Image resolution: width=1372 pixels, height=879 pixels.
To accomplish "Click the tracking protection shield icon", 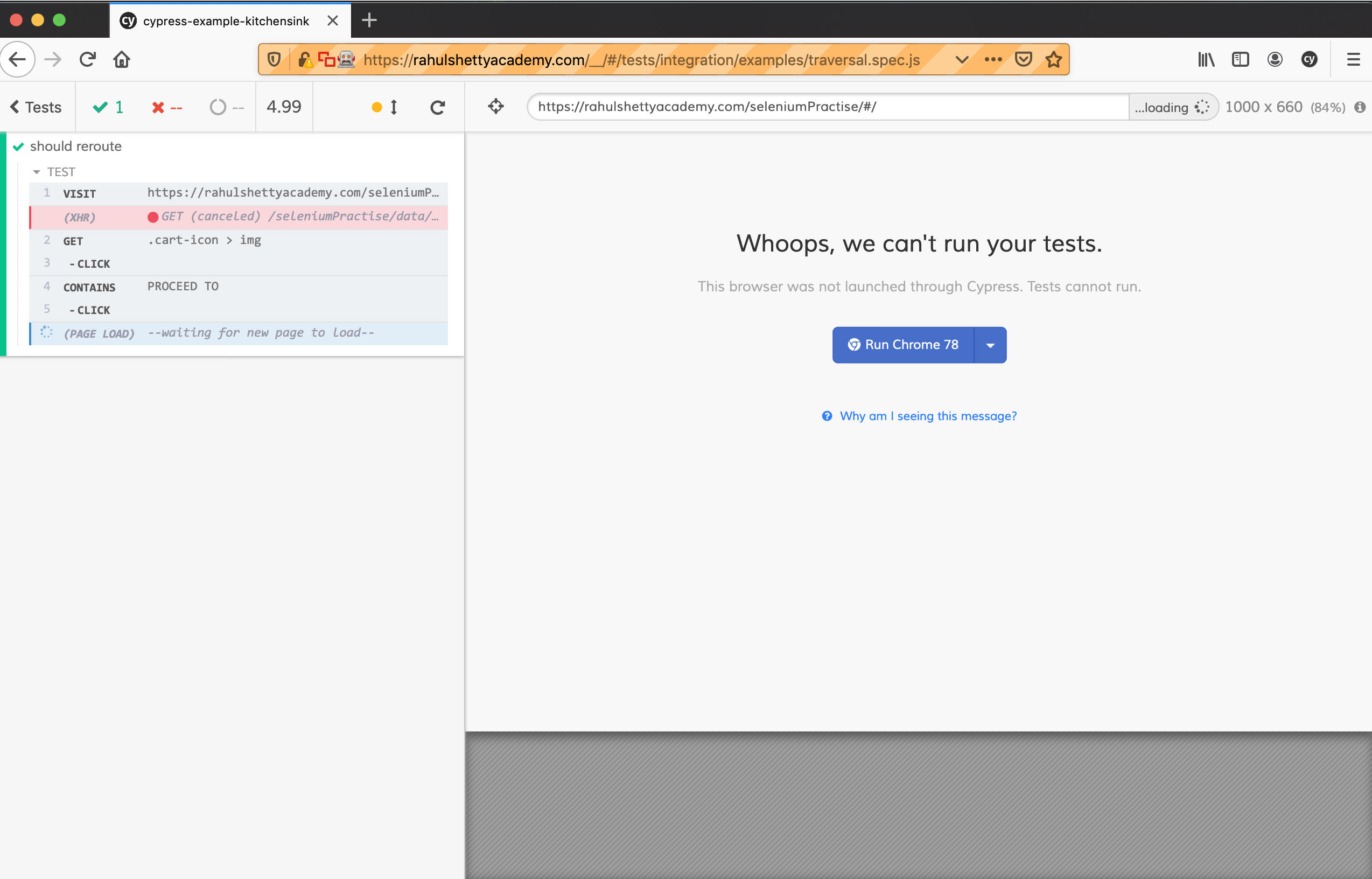I will tap(274, 59).
